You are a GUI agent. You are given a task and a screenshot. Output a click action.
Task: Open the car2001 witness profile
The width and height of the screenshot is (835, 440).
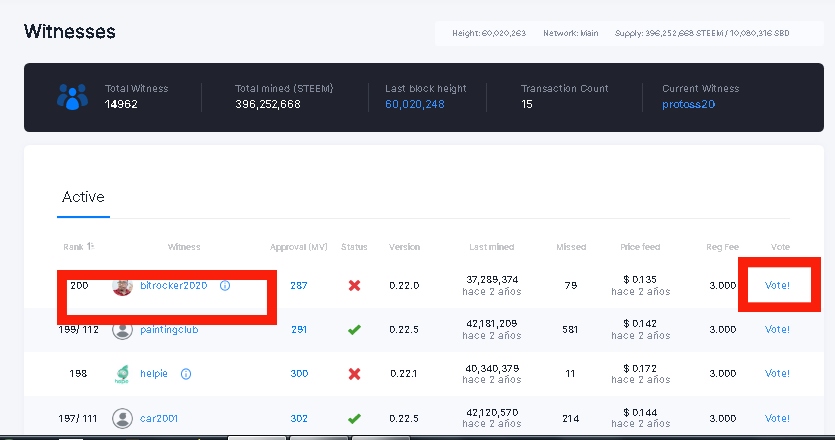point(159,419)
